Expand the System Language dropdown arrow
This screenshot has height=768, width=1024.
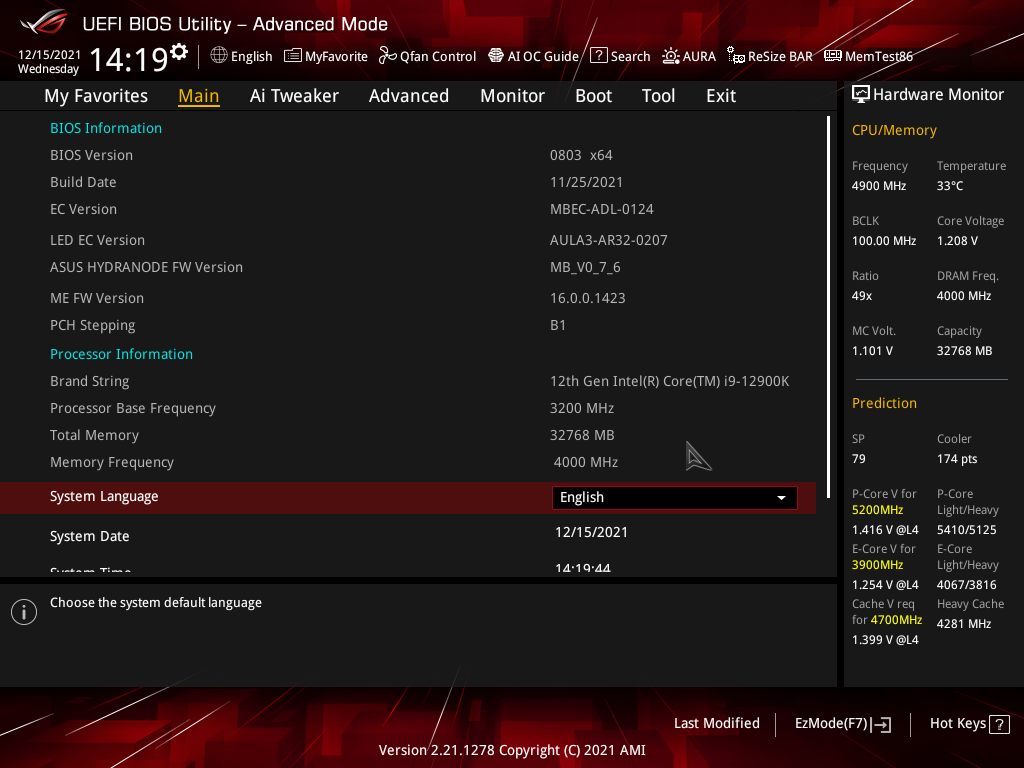781,498
